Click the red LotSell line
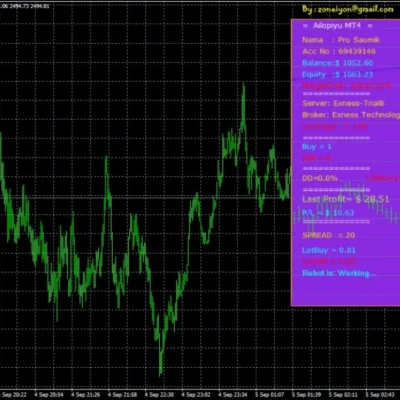Viewport: 400px width, 400px height. (x=329, y=262)
